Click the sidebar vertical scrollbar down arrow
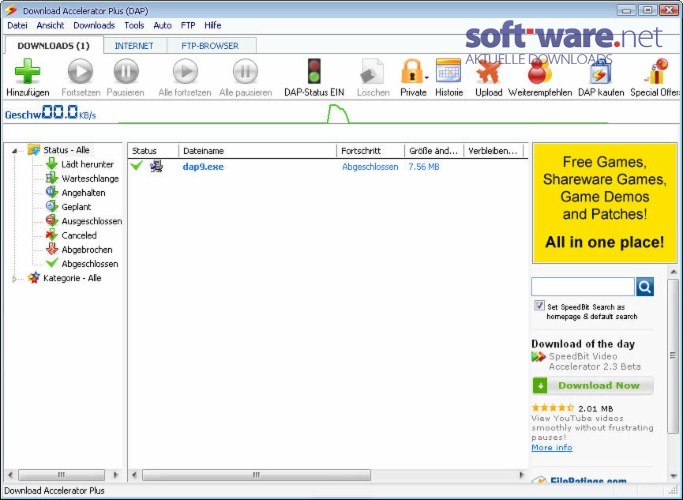Screen dimensions: 683x500 point(673,476)
